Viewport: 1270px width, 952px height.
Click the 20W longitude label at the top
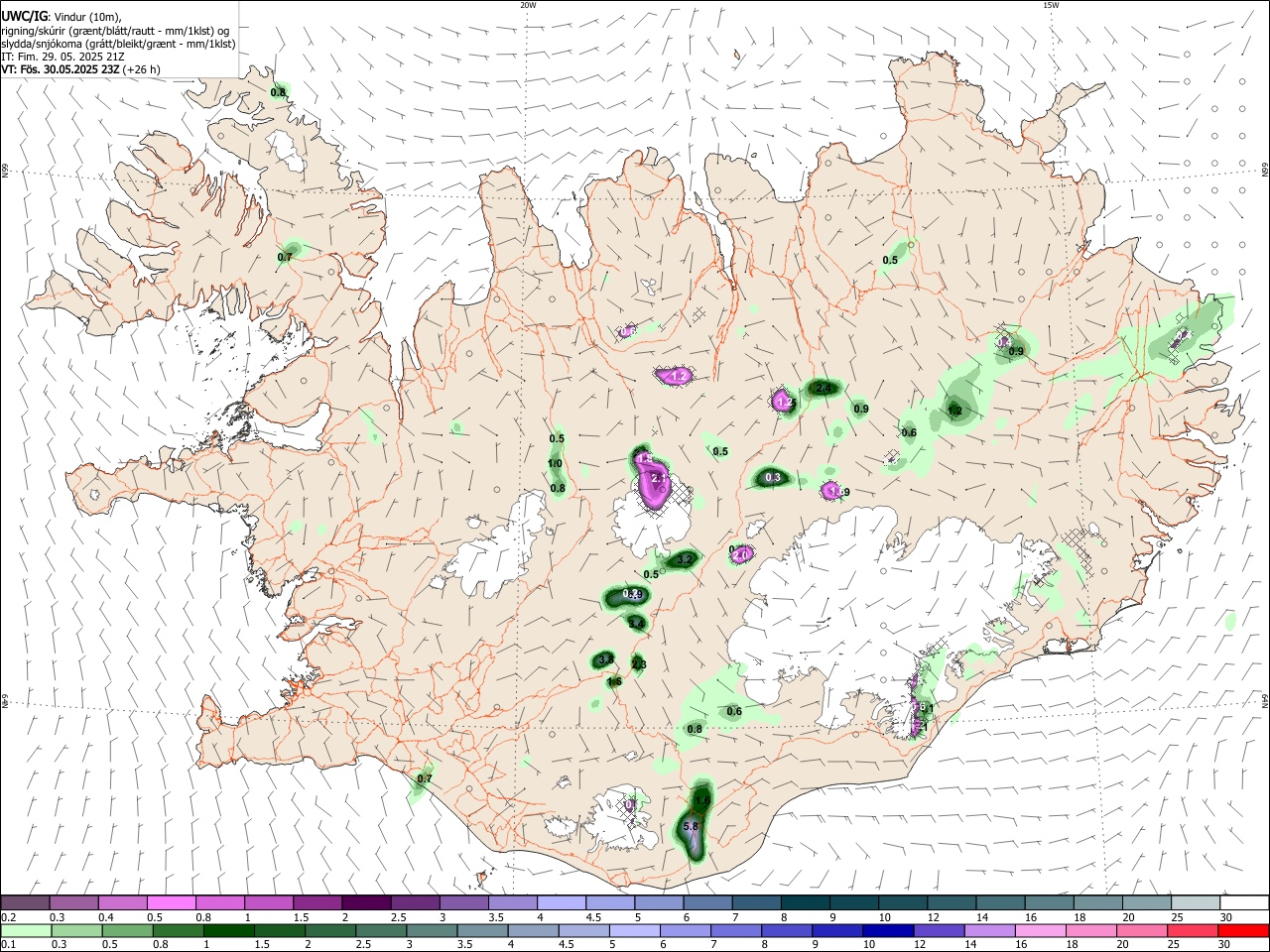click(x=528, y=5)
